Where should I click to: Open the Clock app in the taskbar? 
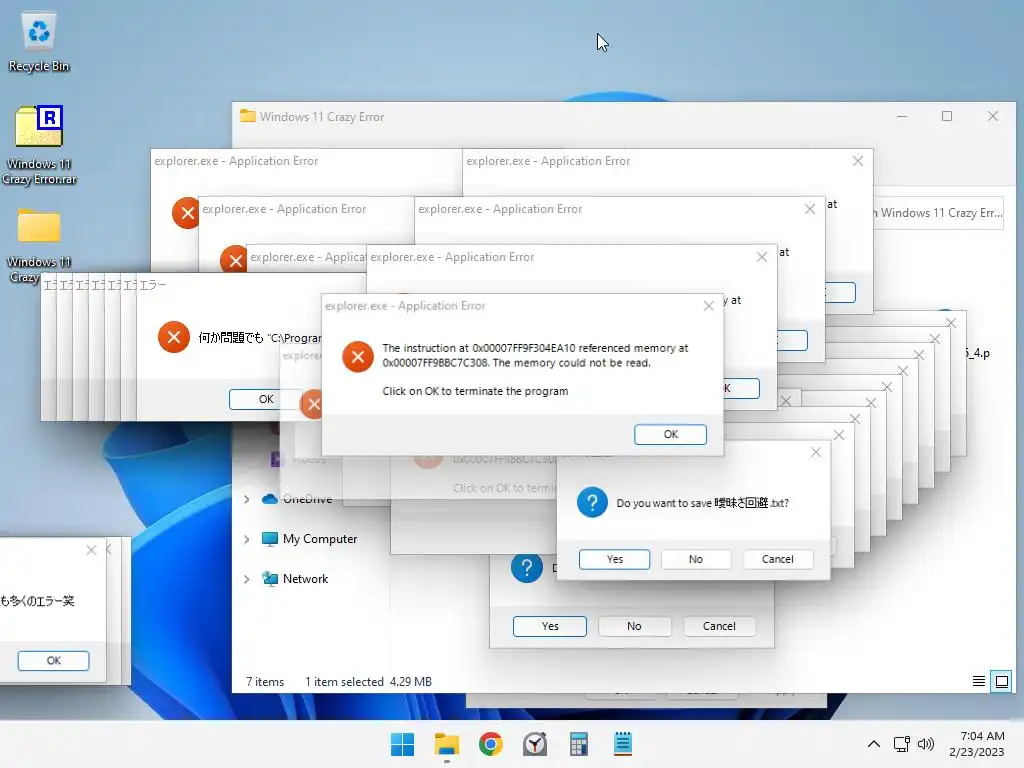535,744
